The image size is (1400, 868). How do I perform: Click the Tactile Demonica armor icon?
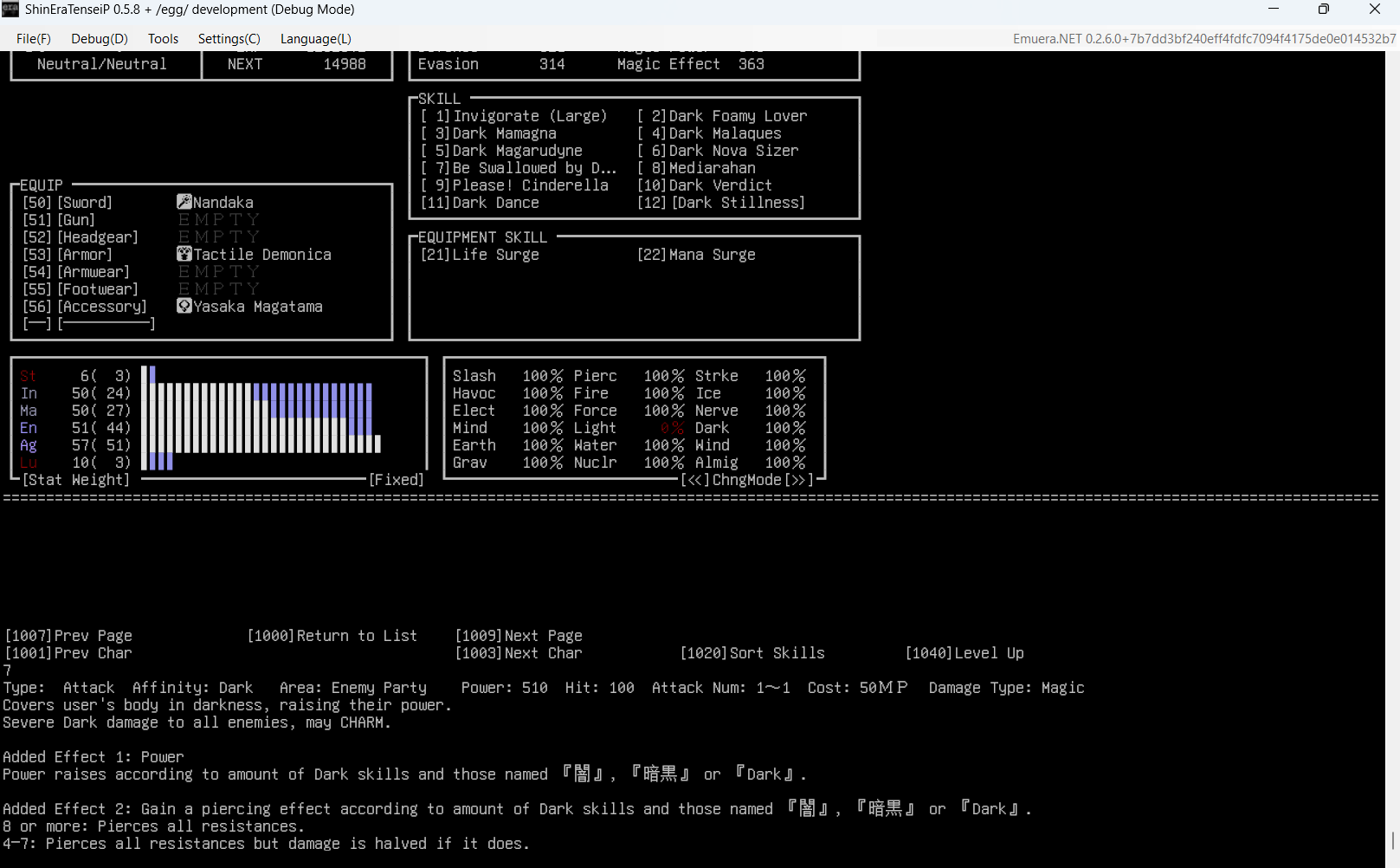click(x=184, y=254)
